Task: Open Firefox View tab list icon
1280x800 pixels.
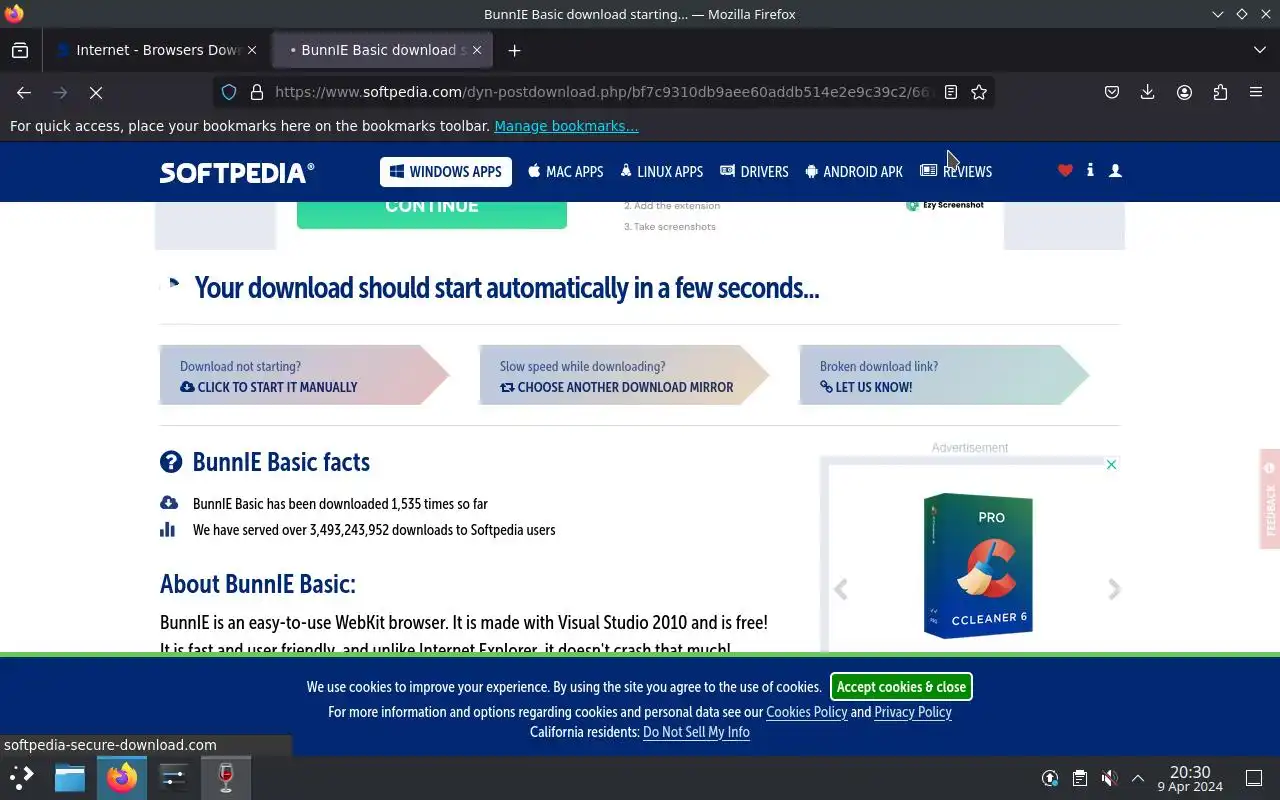Action: [x=20, y=50]
